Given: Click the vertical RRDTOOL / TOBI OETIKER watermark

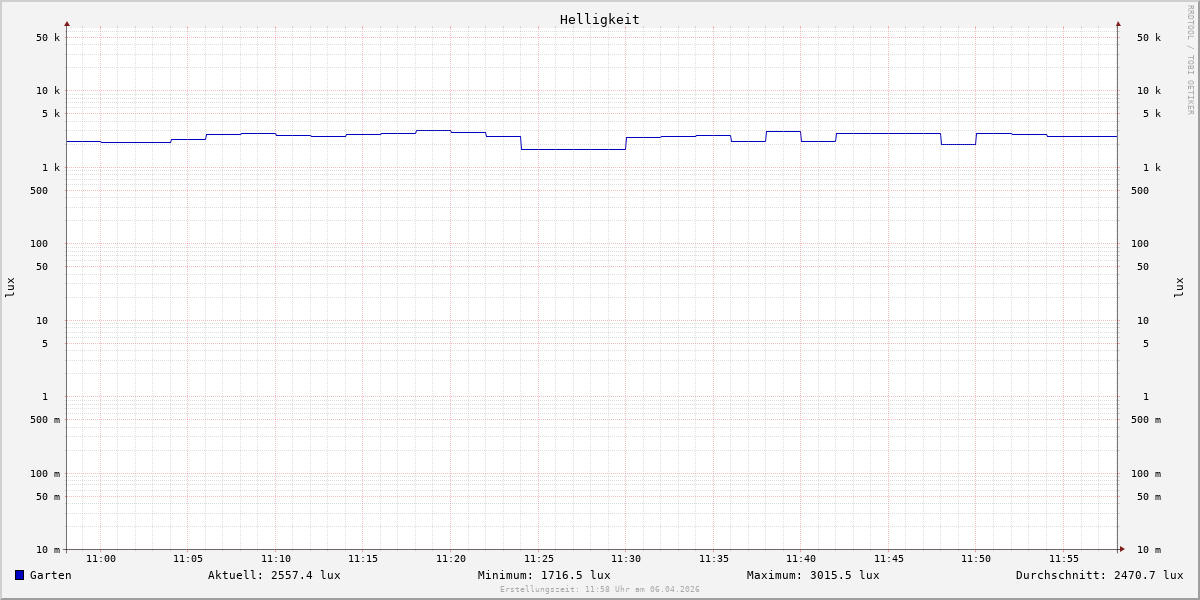Looking at the screenshot, I should coord(1190,60).
